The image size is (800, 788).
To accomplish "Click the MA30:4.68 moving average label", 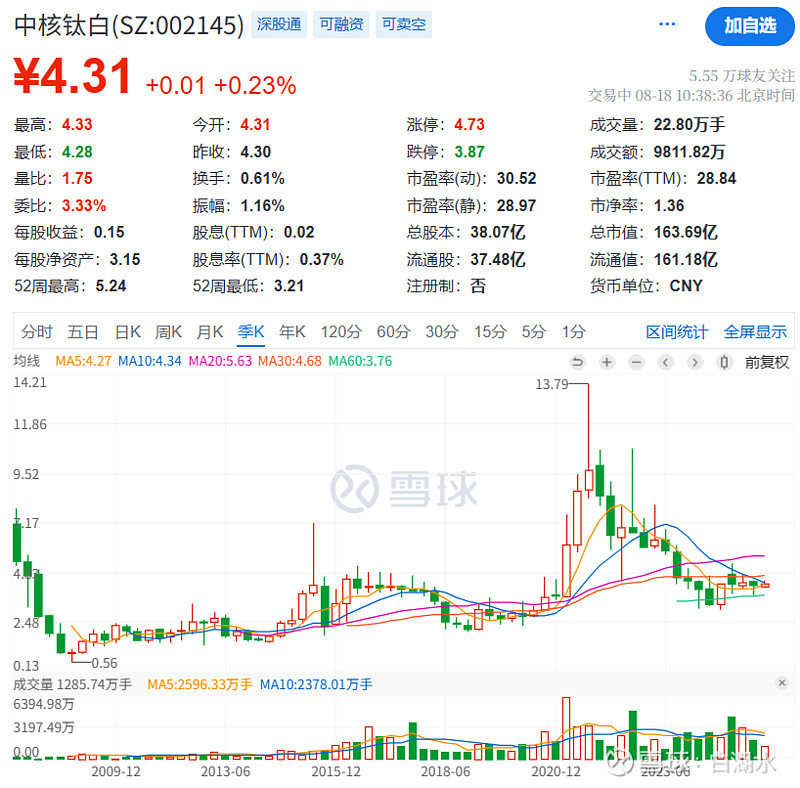I will click(290, 361).
